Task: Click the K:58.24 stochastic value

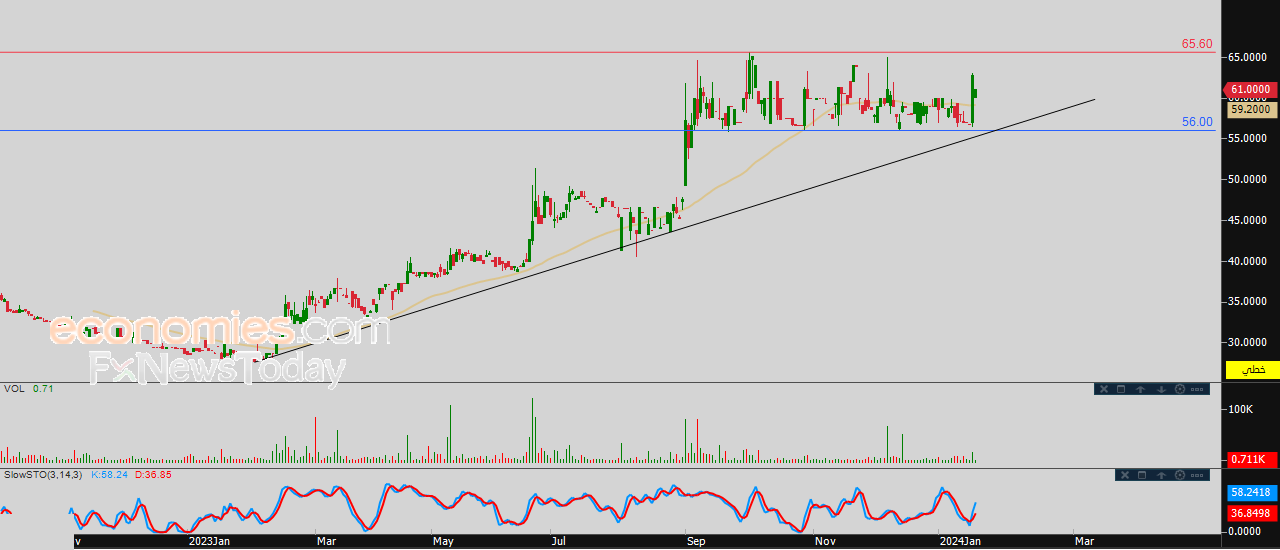Action: (110, 474)
